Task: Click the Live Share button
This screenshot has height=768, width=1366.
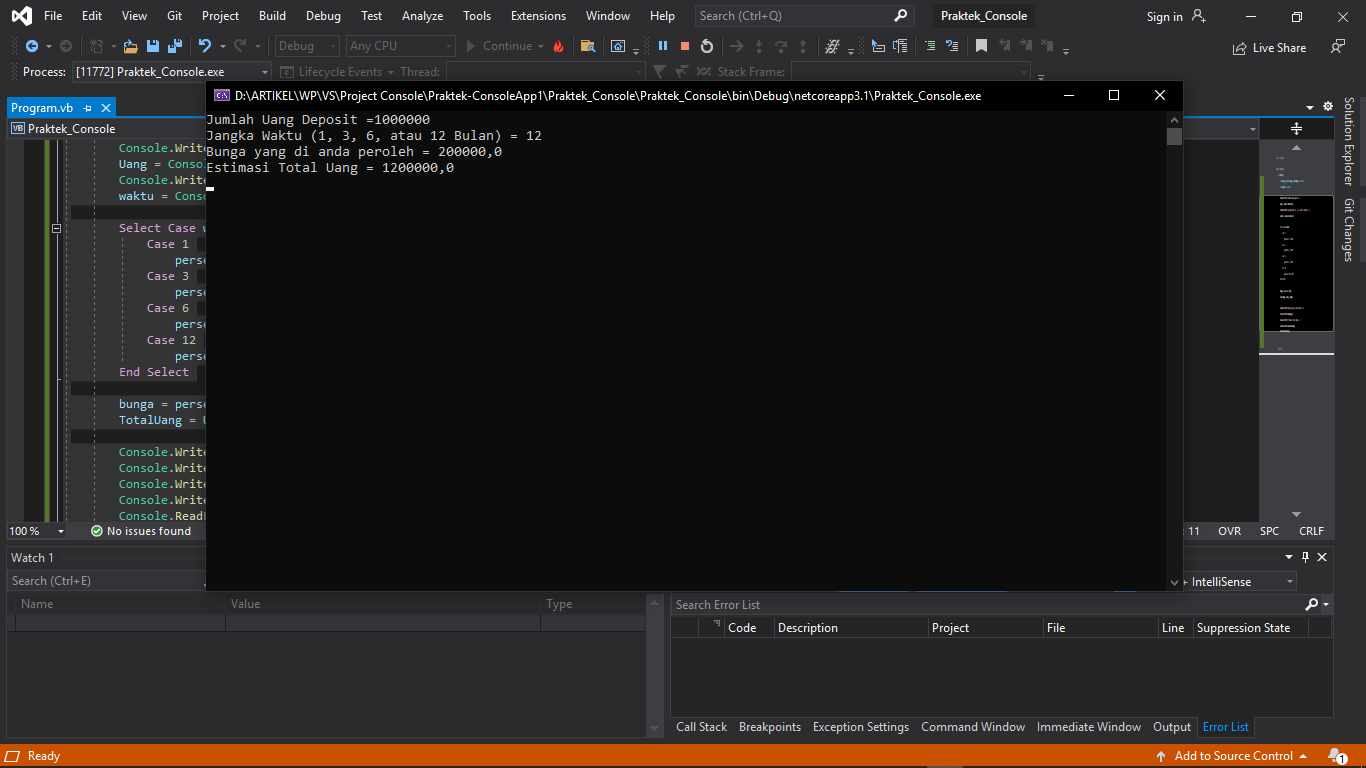Action: click(1270, 47)
